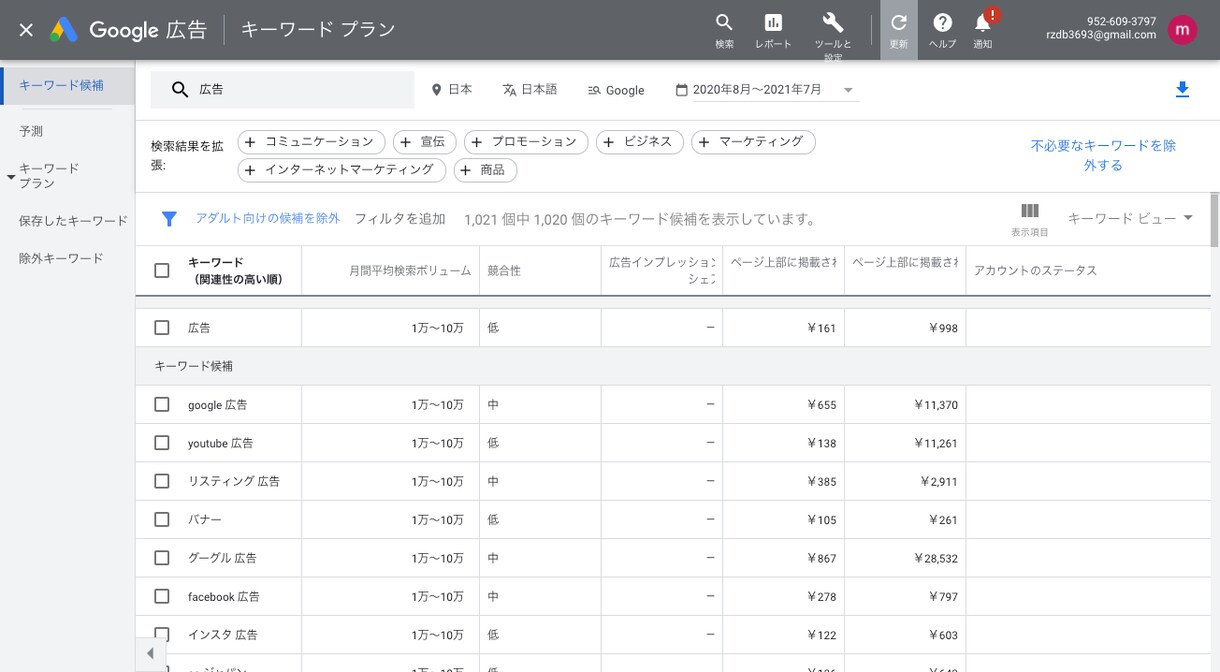Viewport: 1220px width, 672px height.
Task: Sort by キーワード (関連性の高い順) header
Action: point(235,271)
